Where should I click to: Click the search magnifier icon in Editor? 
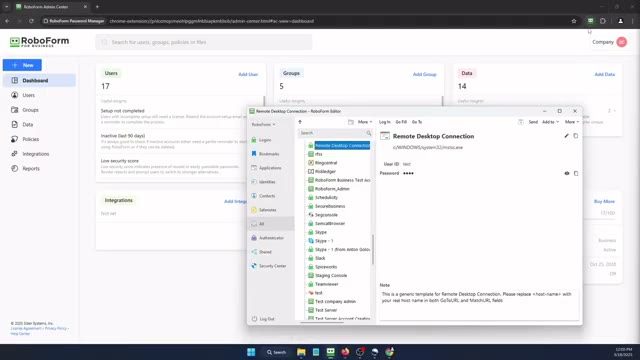(x=369, y=133)
